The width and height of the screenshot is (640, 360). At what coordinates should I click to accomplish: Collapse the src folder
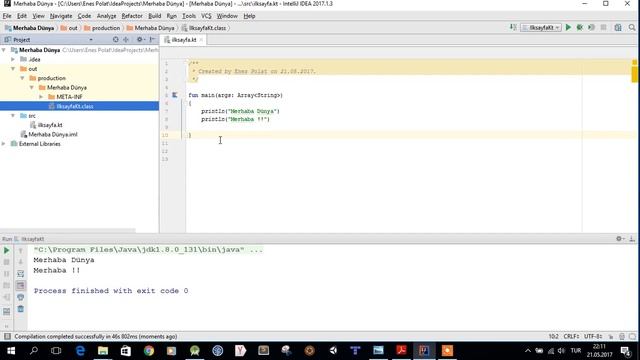click(13, 116)
